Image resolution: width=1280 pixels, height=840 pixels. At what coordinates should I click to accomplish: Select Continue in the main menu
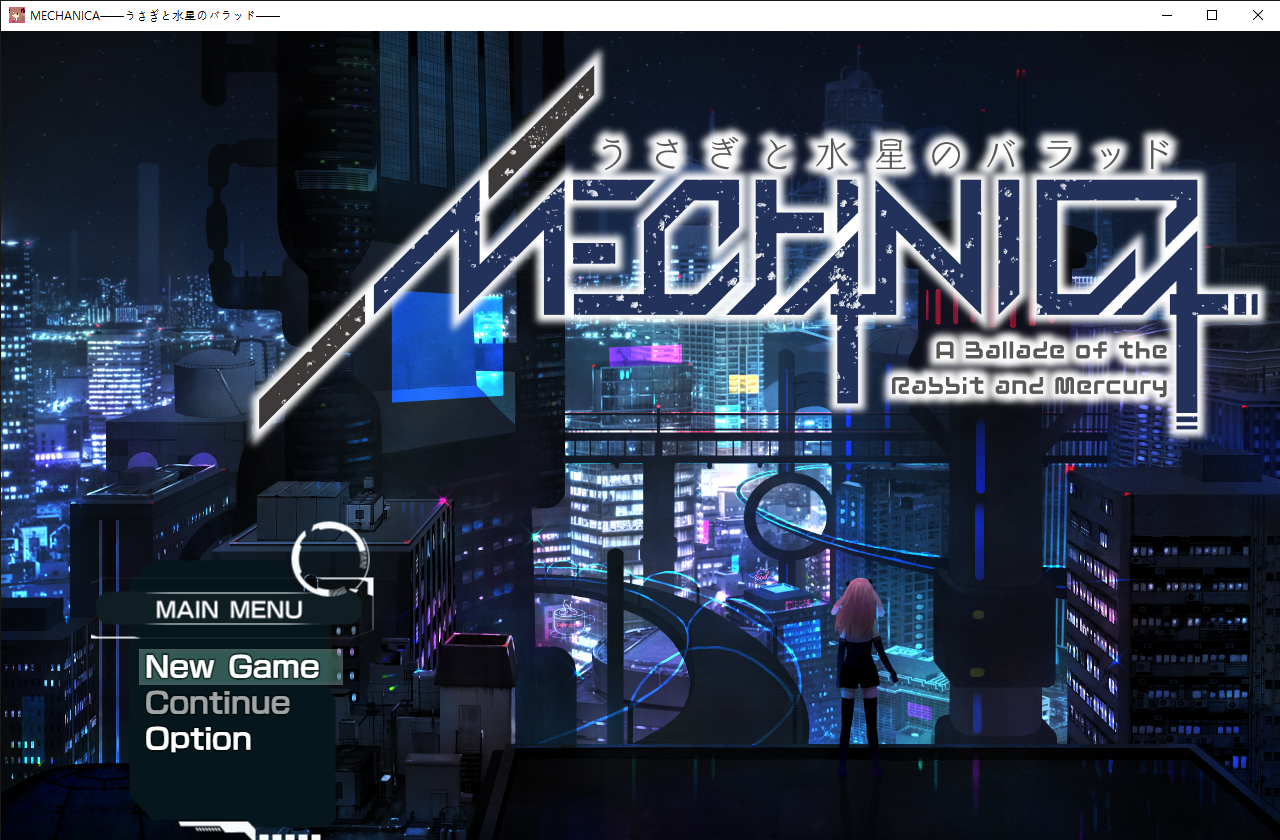point(218,703)
